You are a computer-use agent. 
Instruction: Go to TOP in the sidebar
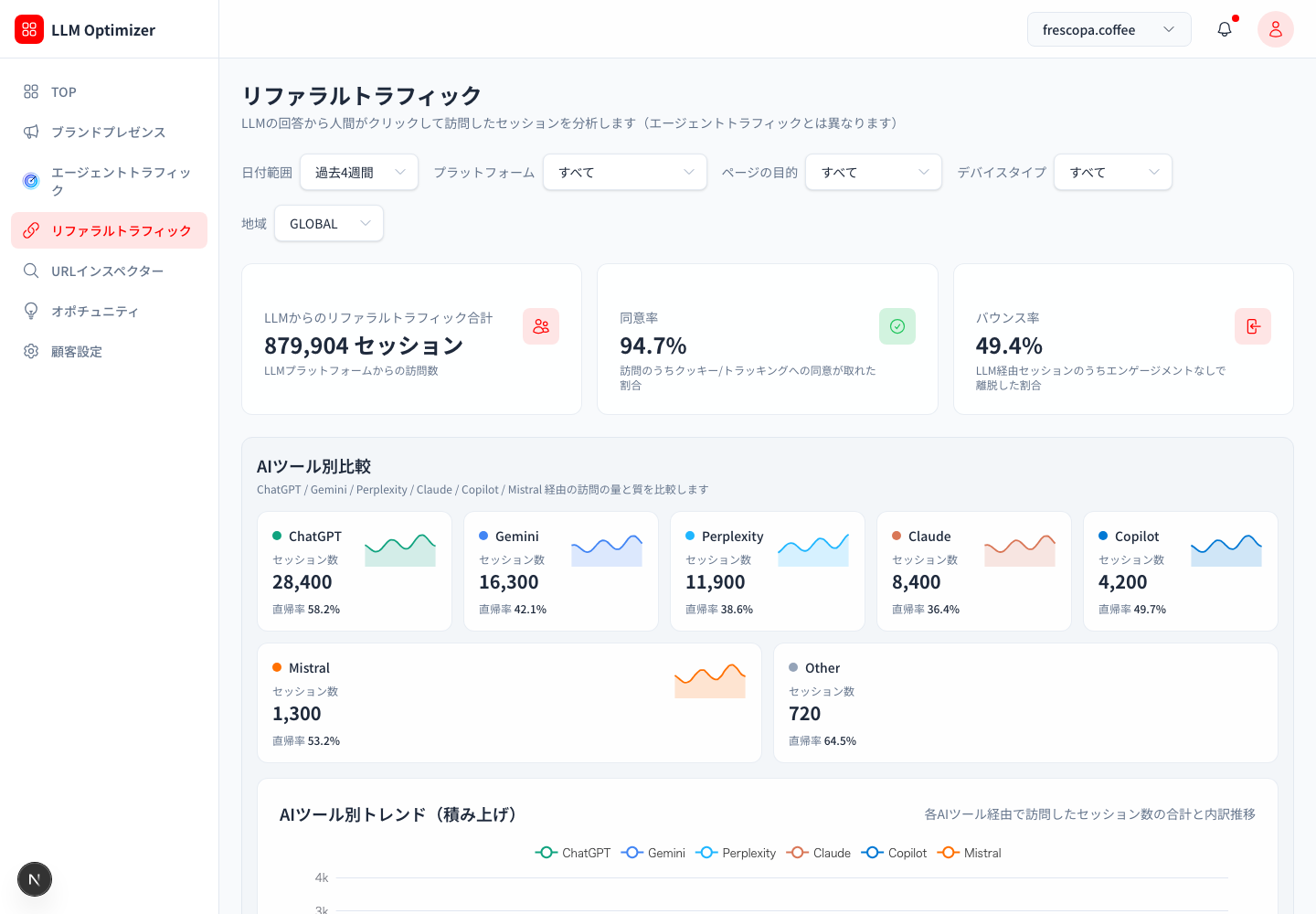(109, 91)
